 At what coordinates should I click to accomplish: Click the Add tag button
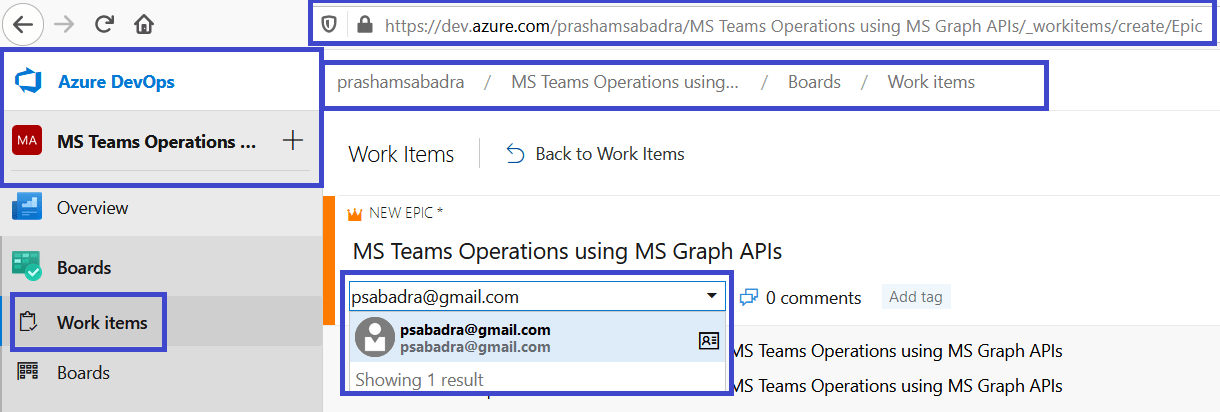tap(916, 296)
